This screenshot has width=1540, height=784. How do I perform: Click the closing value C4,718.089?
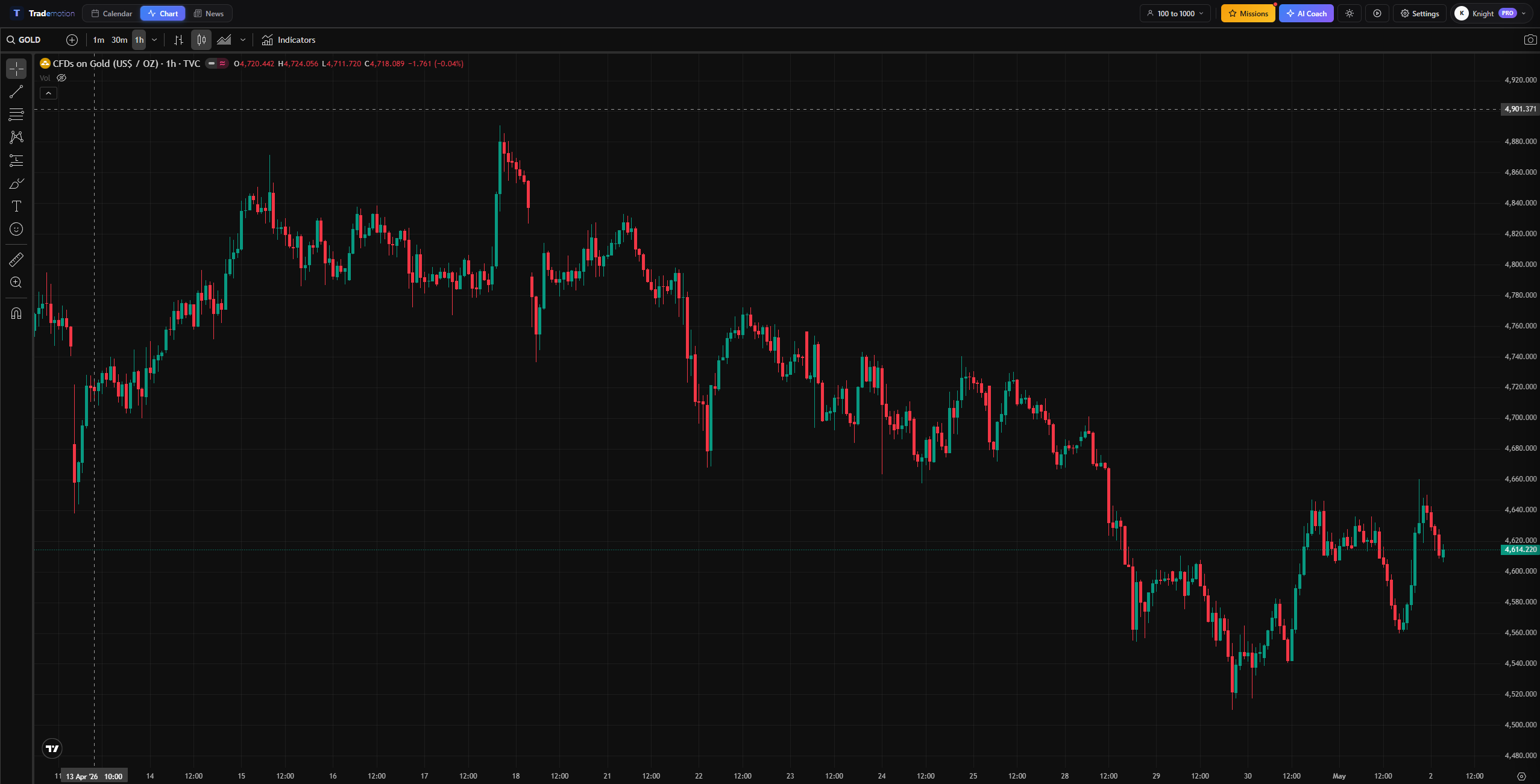[x=385, y=63]
